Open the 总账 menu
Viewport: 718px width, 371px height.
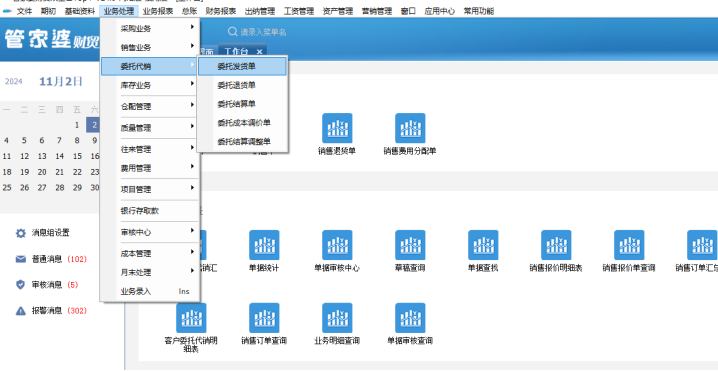pyautogui.click(x=190, y=11)
